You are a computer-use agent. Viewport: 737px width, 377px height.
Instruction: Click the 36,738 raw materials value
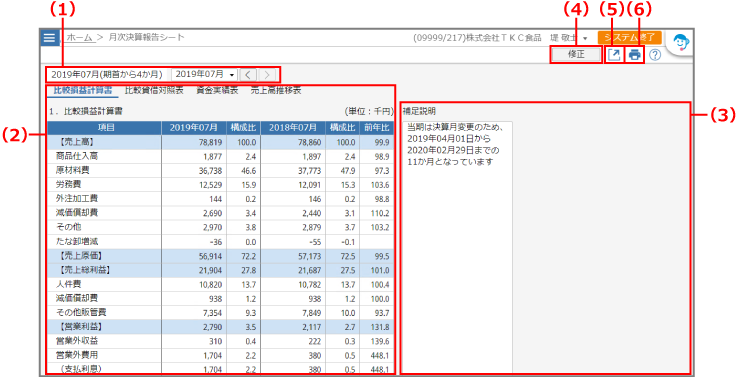pyautogui.click(x=194, y=171)
